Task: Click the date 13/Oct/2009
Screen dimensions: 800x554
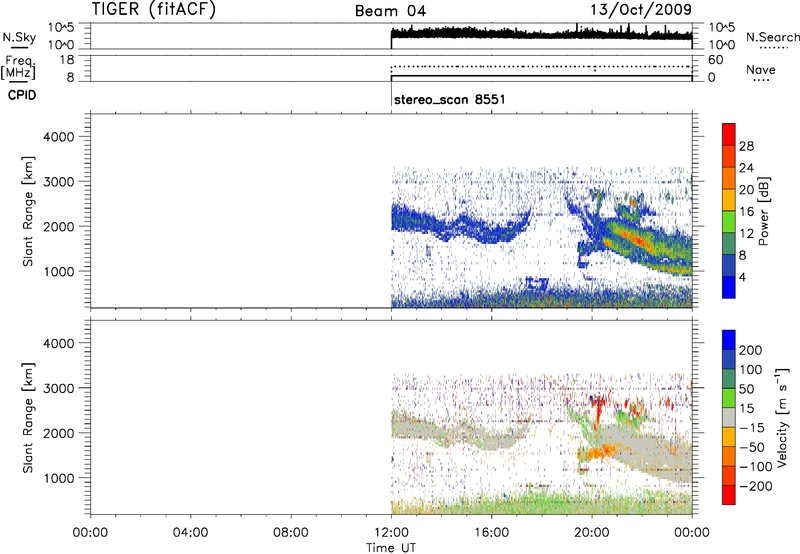Action: [x=641, y=10]
